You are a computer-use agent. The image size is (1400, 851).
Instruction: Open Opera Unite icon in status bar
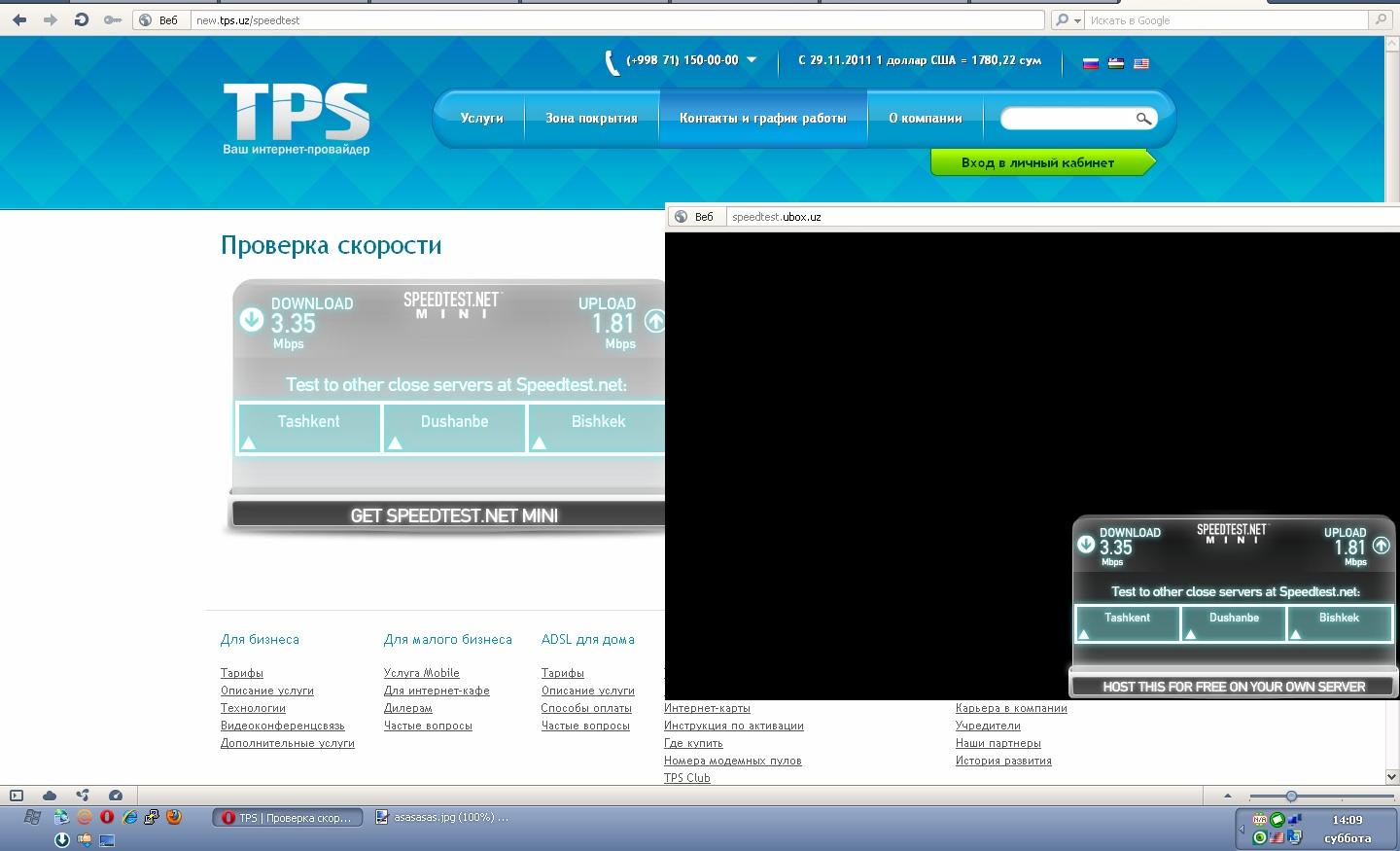(83, 795)
